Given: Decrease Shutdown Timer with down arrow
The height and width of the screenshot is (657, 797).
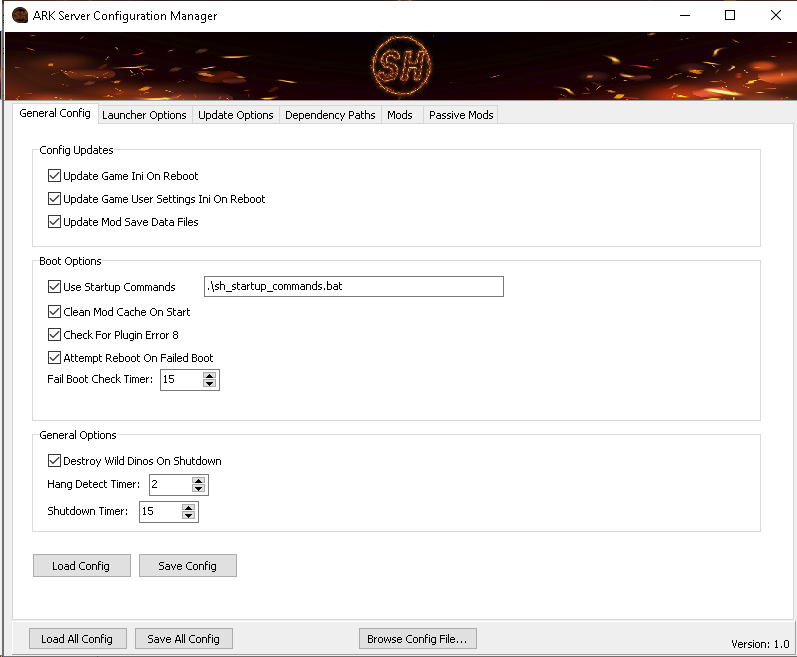Looking at the screenshot, I should pyautogui.click(x=188, y=516).
